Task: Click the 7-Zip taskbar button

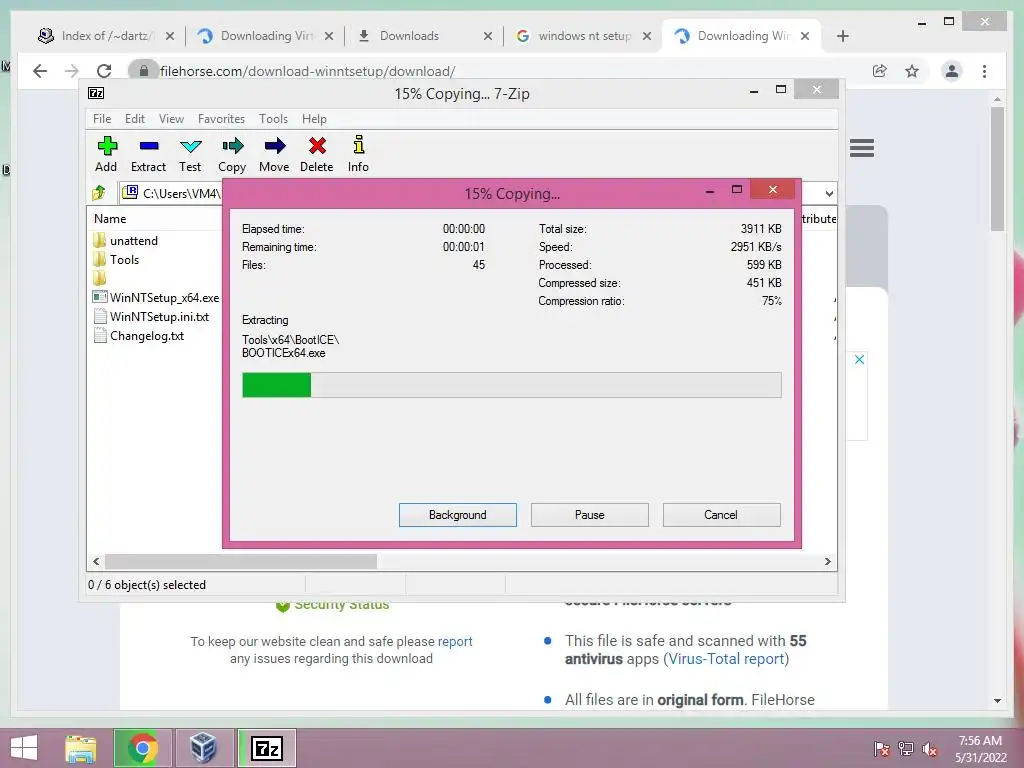Action: [266, 748]
